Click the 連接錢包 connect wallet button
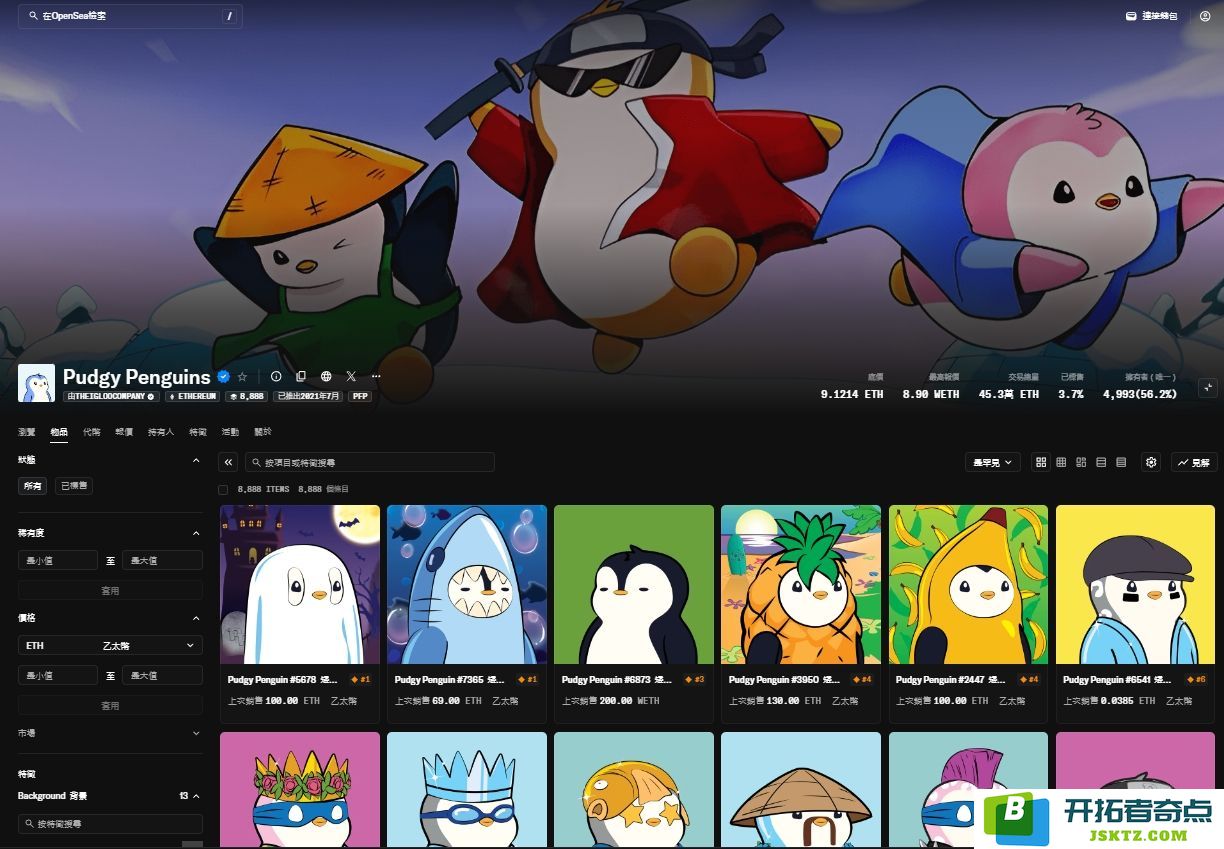This screenshot has height=849, width=1224. click(1152, 16)
